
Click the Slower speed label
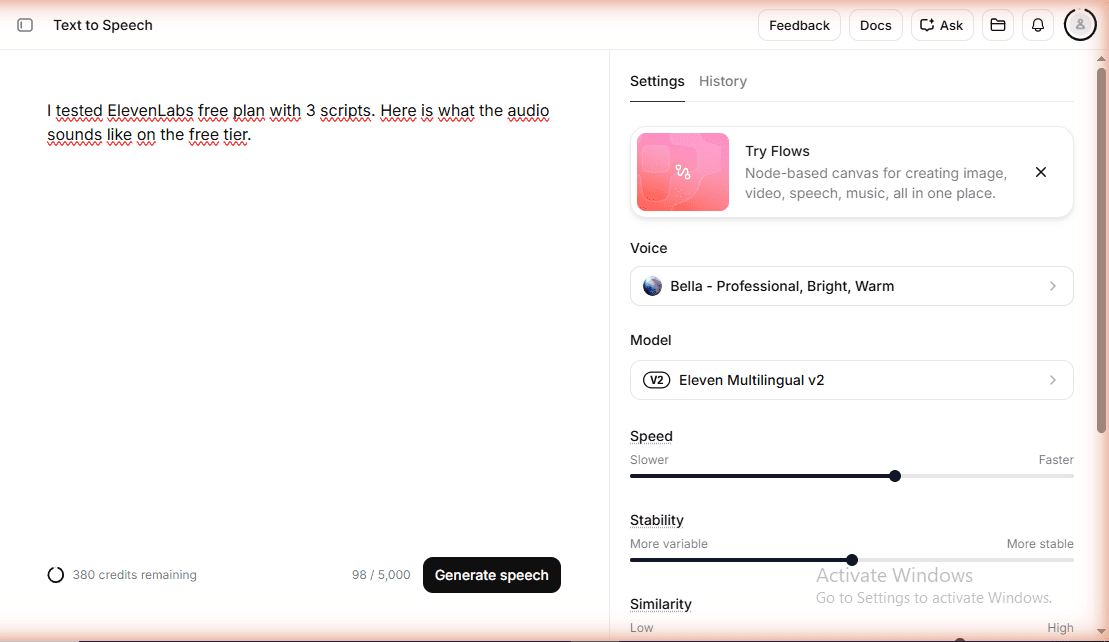[649, 460]
